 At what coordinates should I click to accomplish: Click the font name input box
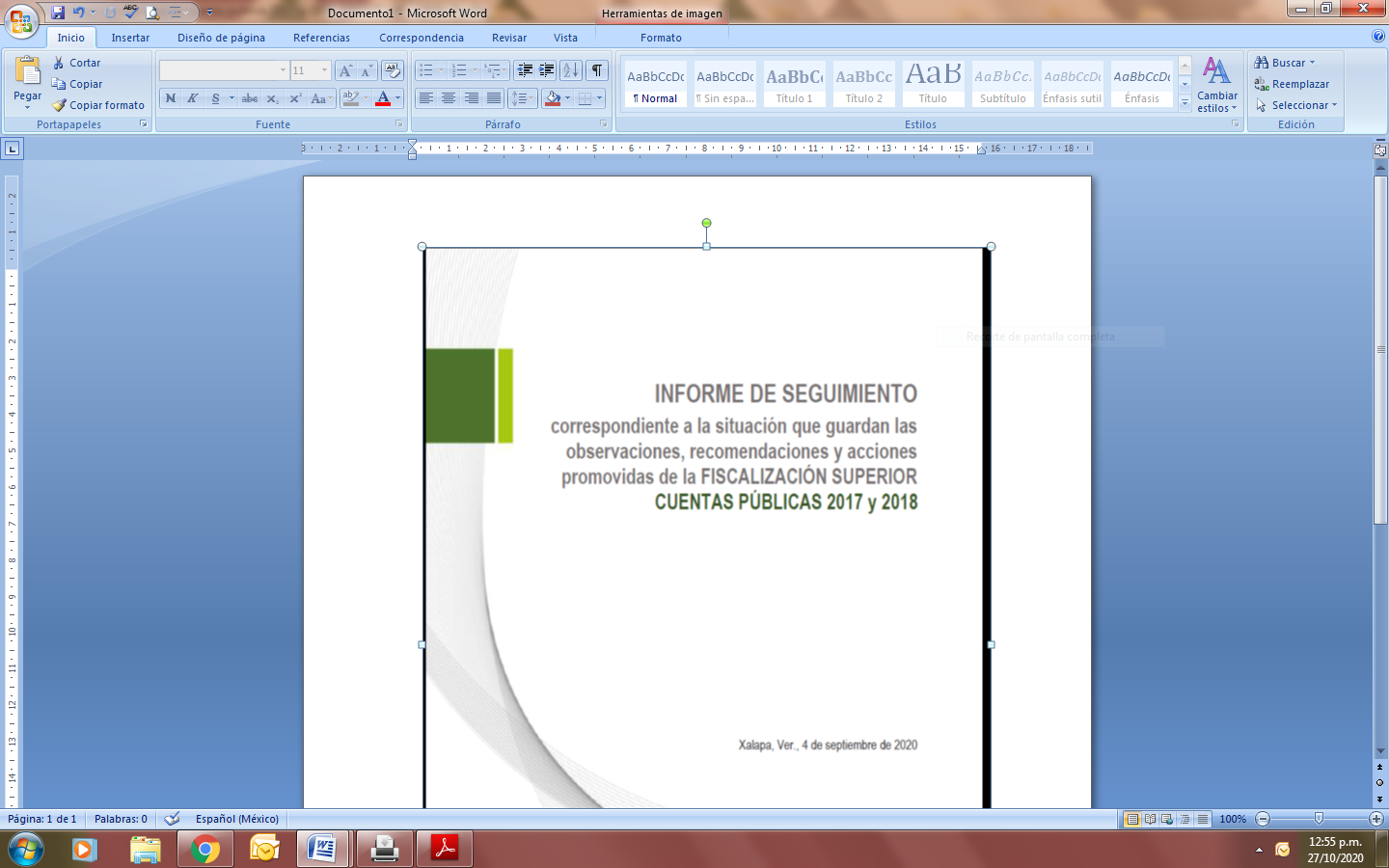(219, 70)
